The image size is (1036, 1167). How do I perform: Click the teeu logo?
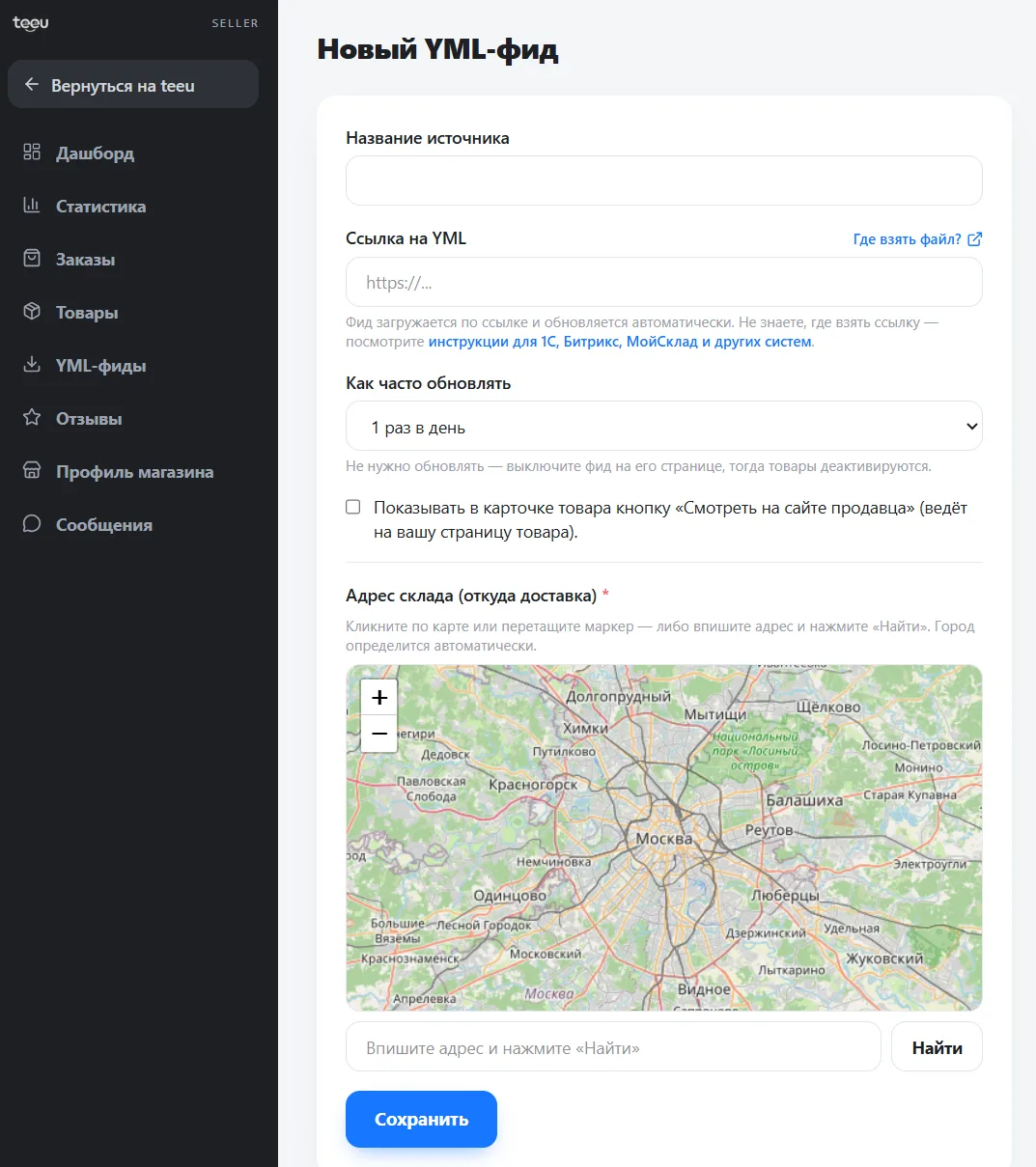point(31,23)
